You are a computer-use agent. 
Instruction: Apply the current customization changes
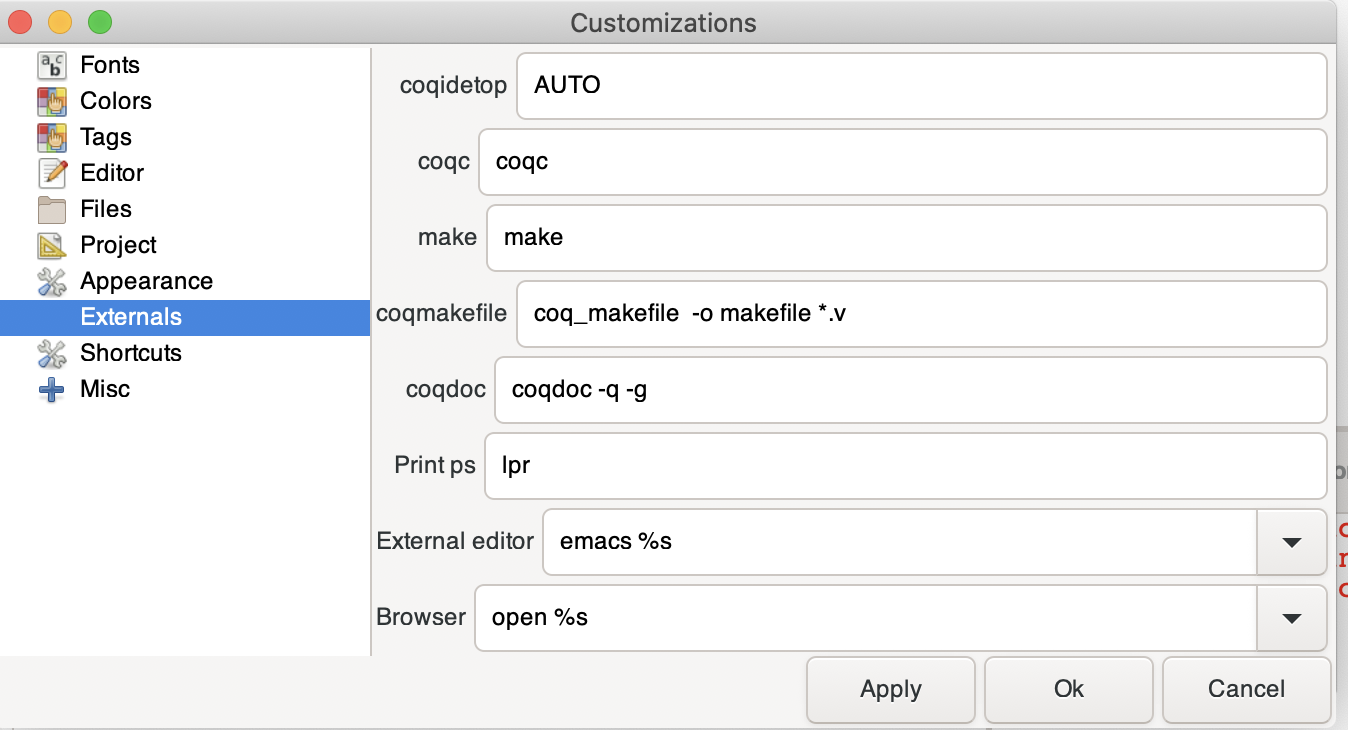(x=890, y=689)
